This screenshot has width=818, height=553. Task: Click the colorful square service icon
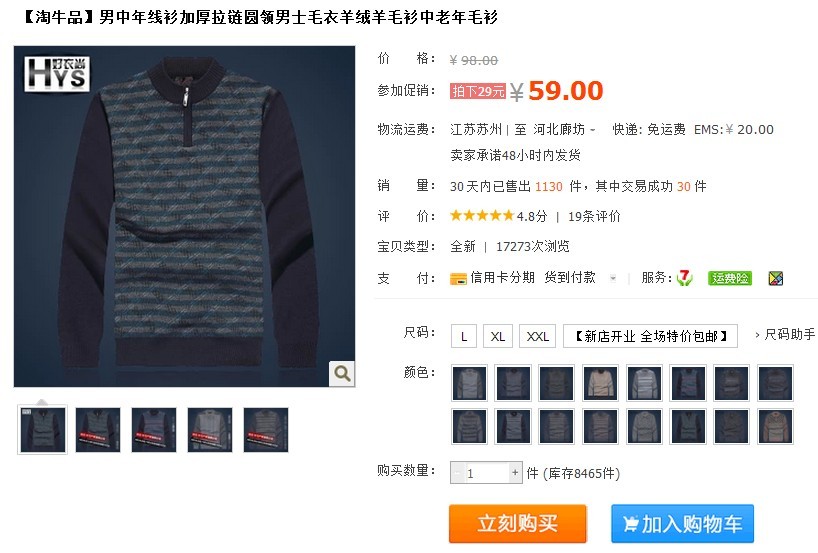click(x=776, y=278)
